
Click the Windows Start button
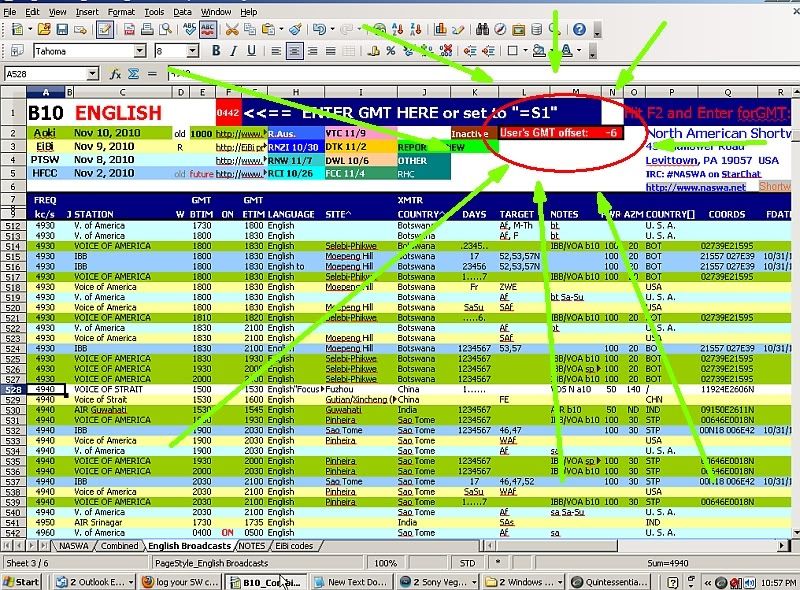click(x=21, y=581)
